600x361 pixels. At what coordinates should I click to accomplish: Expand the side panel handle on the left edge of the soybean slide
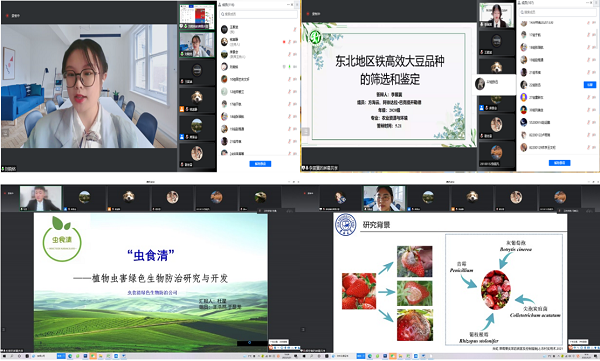click(306, 132)
